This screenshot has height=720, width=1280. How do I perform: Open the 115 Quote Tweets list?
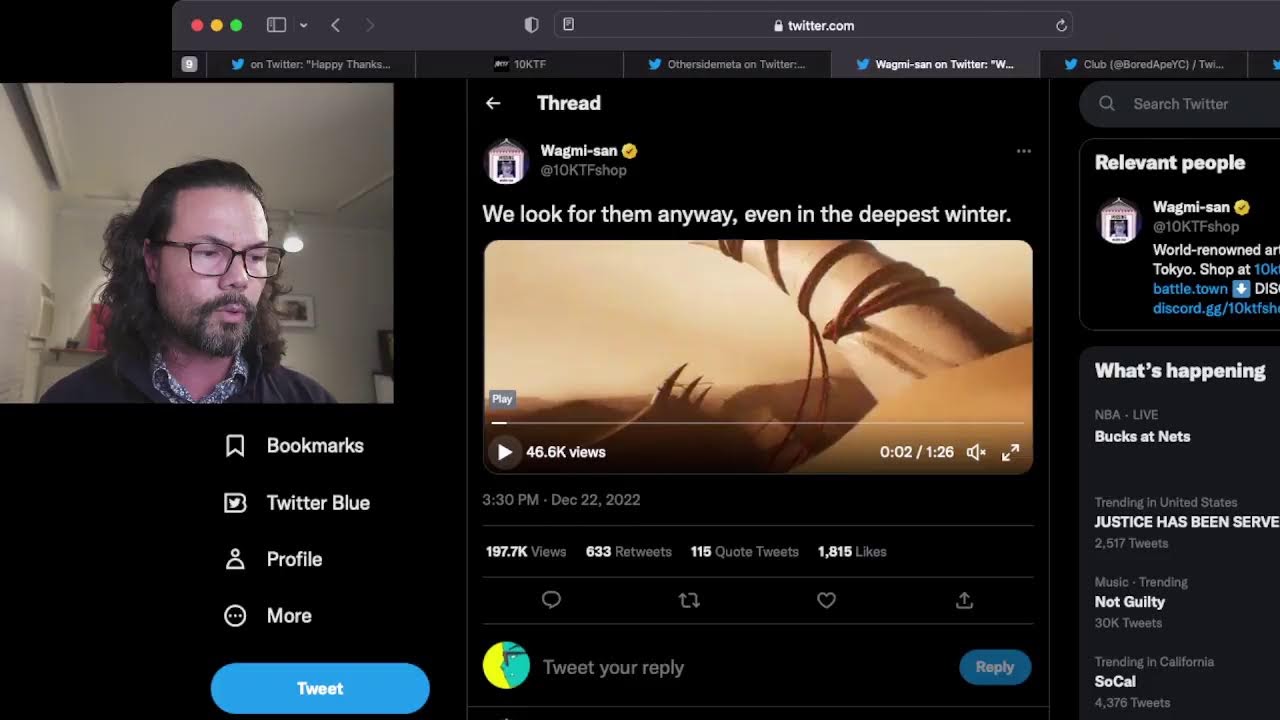click(744, 552)
